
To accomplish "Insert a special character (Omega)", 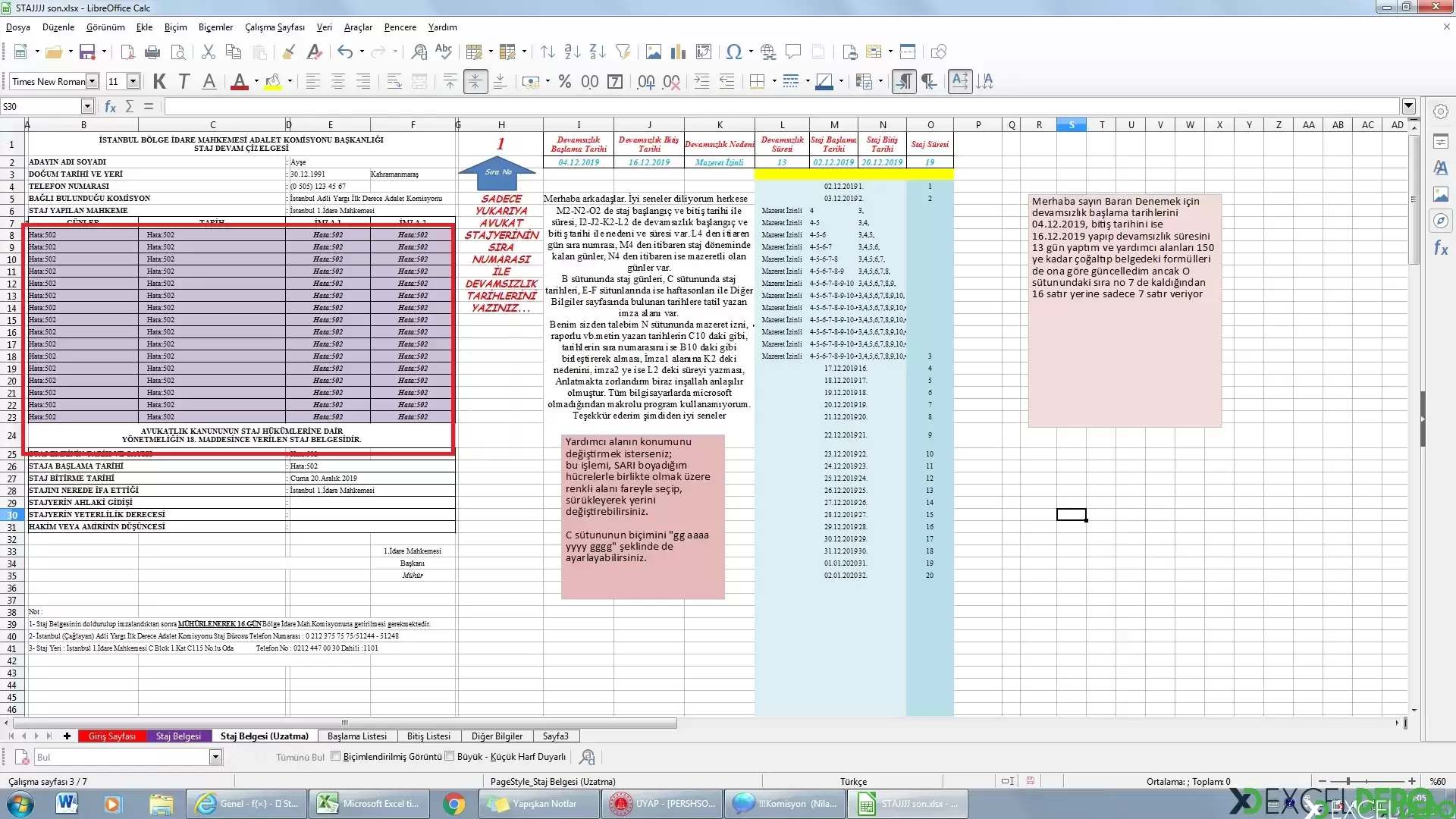I will tap(733, 52).
